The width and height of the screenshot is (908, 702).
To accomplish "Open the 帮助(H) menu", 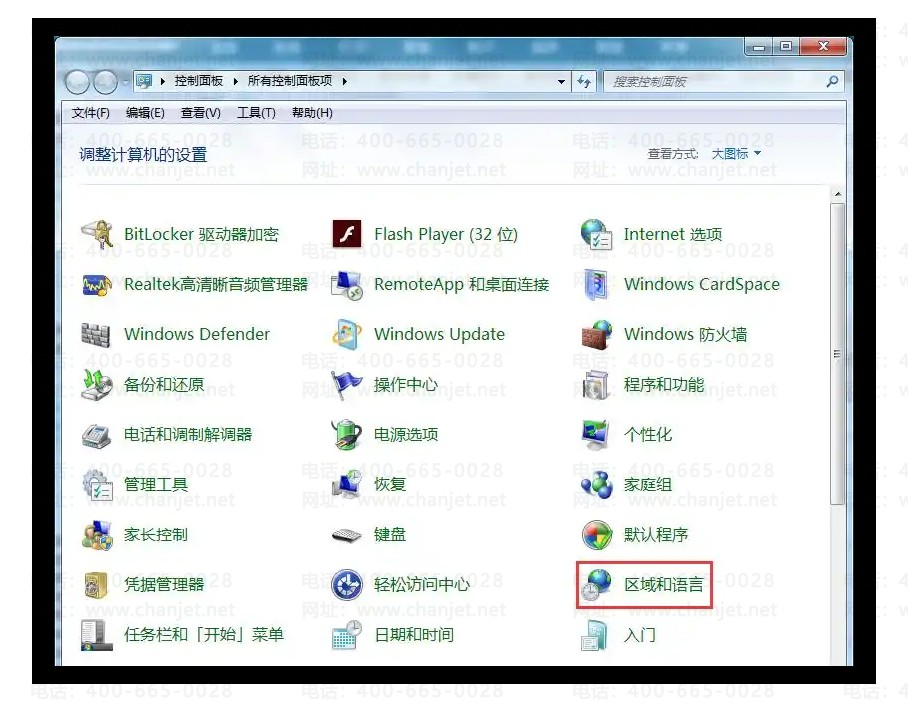I will pyautogui.click(x=312, y=113).
